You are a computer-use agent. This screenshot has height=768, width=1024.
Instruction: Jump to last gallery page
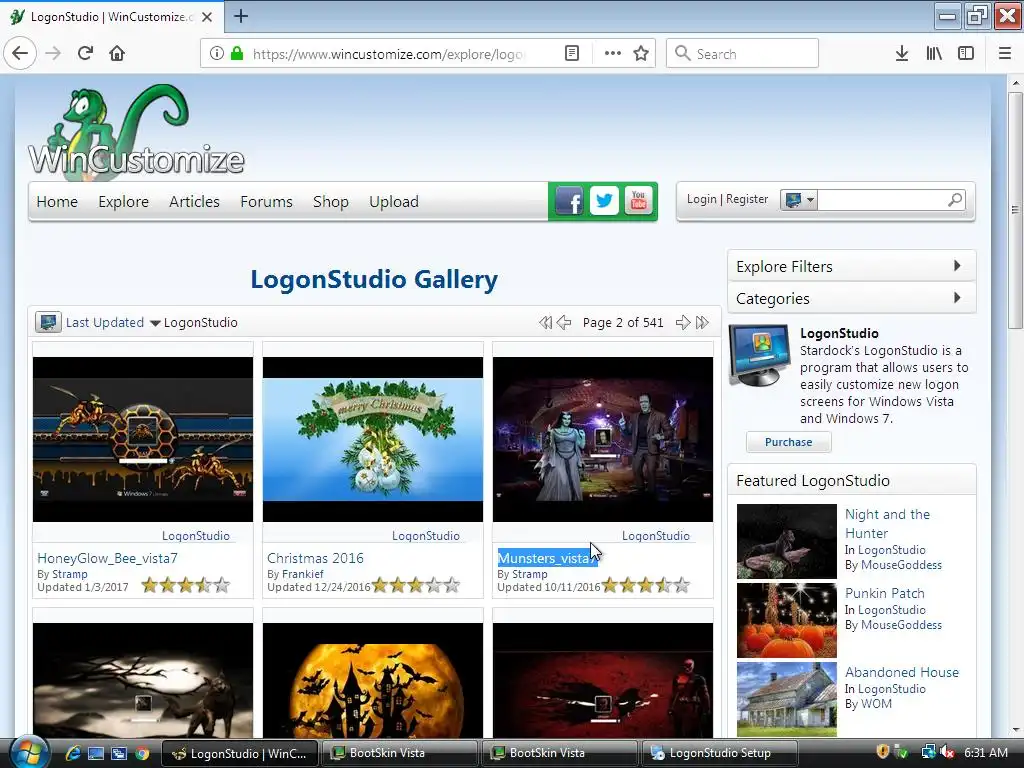click(x=702, y=323)
